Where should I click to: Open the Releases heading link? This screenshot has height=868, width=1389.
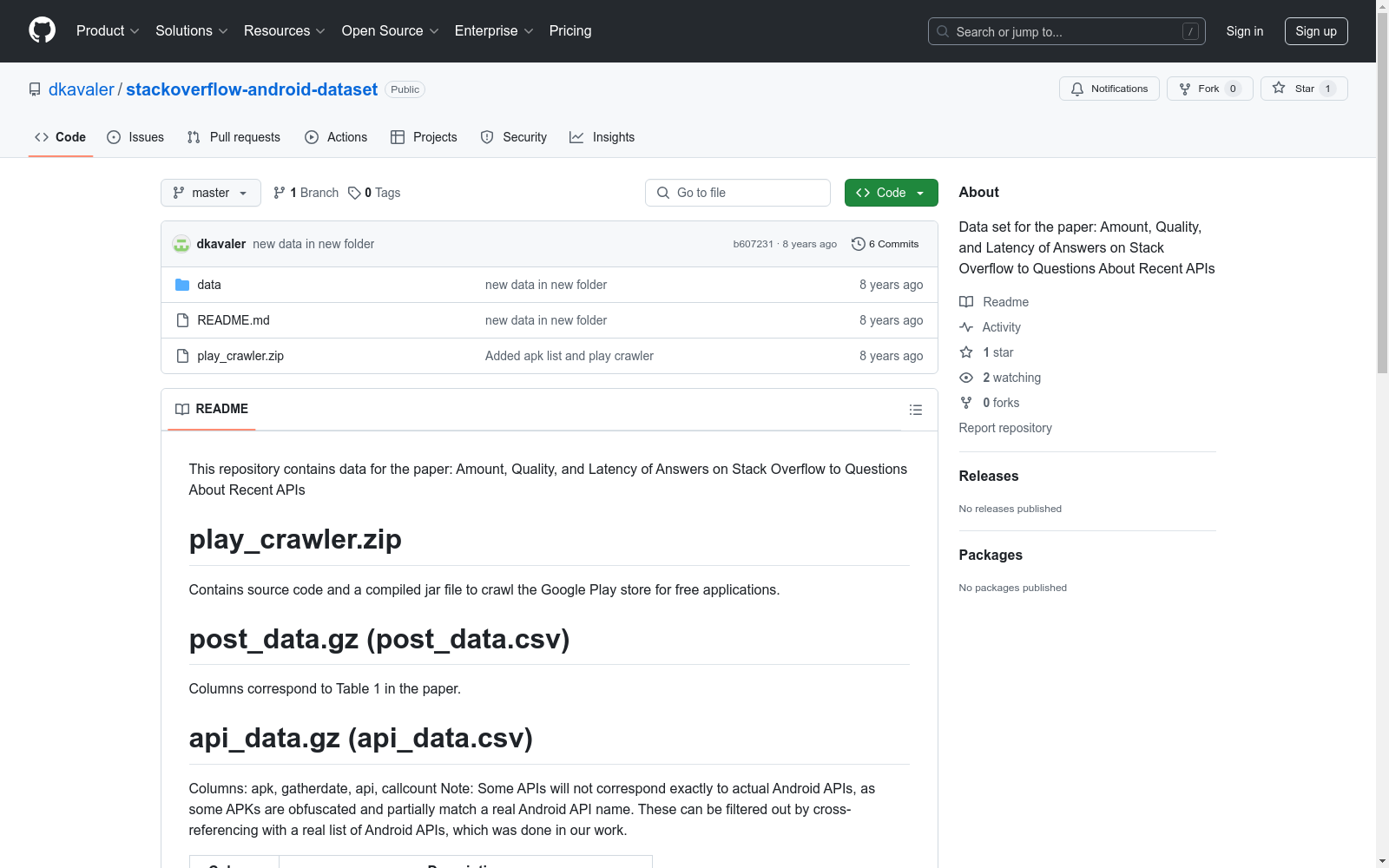point(989,476)
